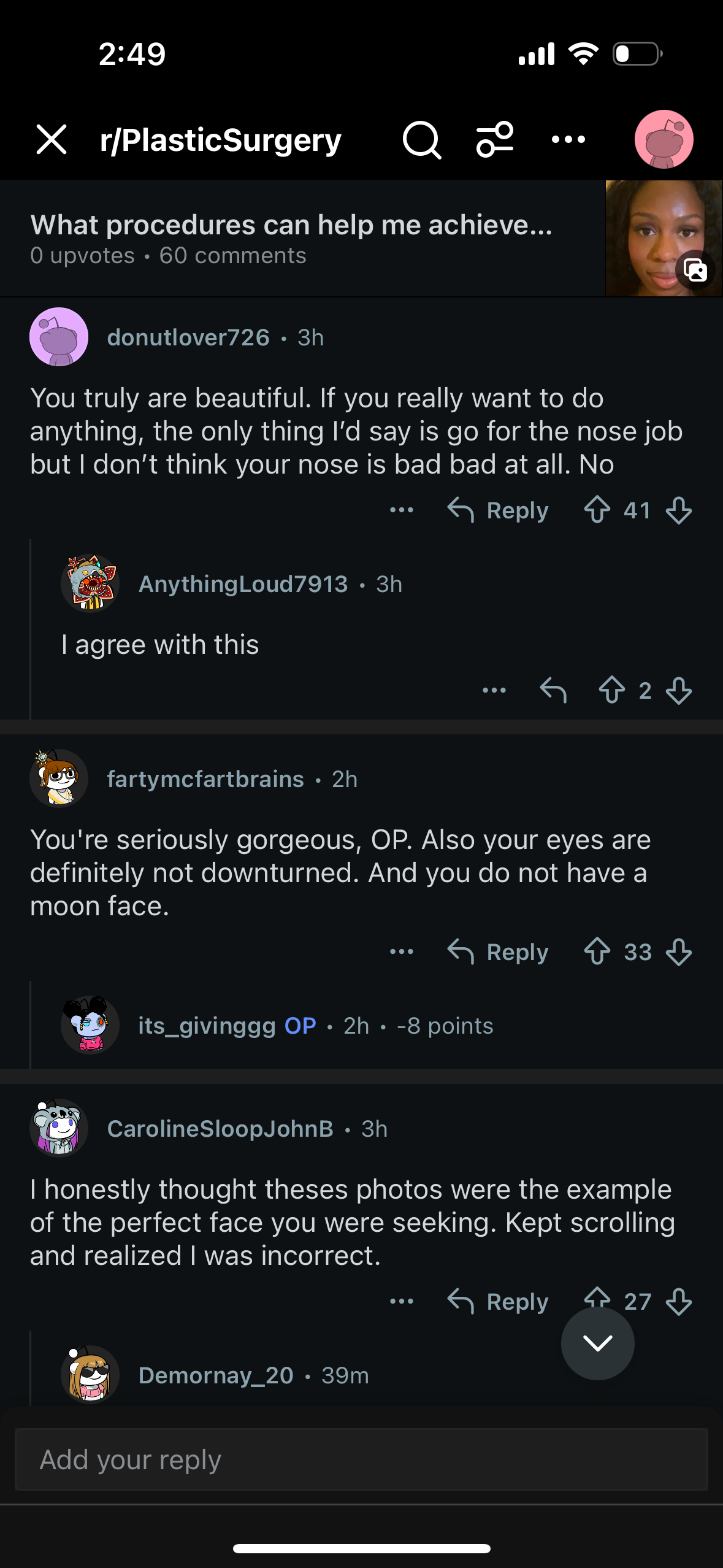Downvote CarolineSloopJohnB's comment
This screenshot has height=1568, width=723.
(679, 1301)
